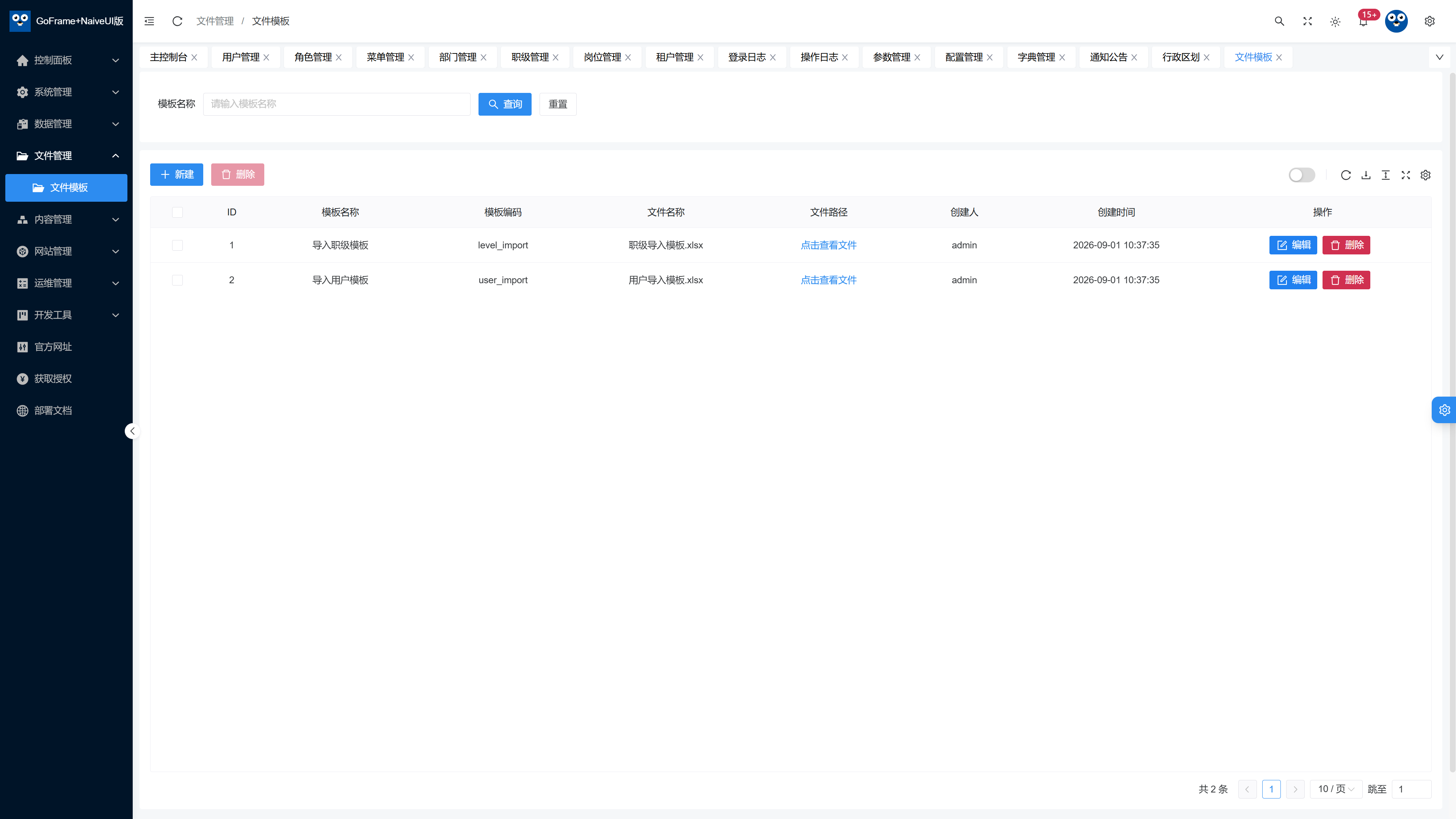Click the table export download icon

(x=1365, y=175)
